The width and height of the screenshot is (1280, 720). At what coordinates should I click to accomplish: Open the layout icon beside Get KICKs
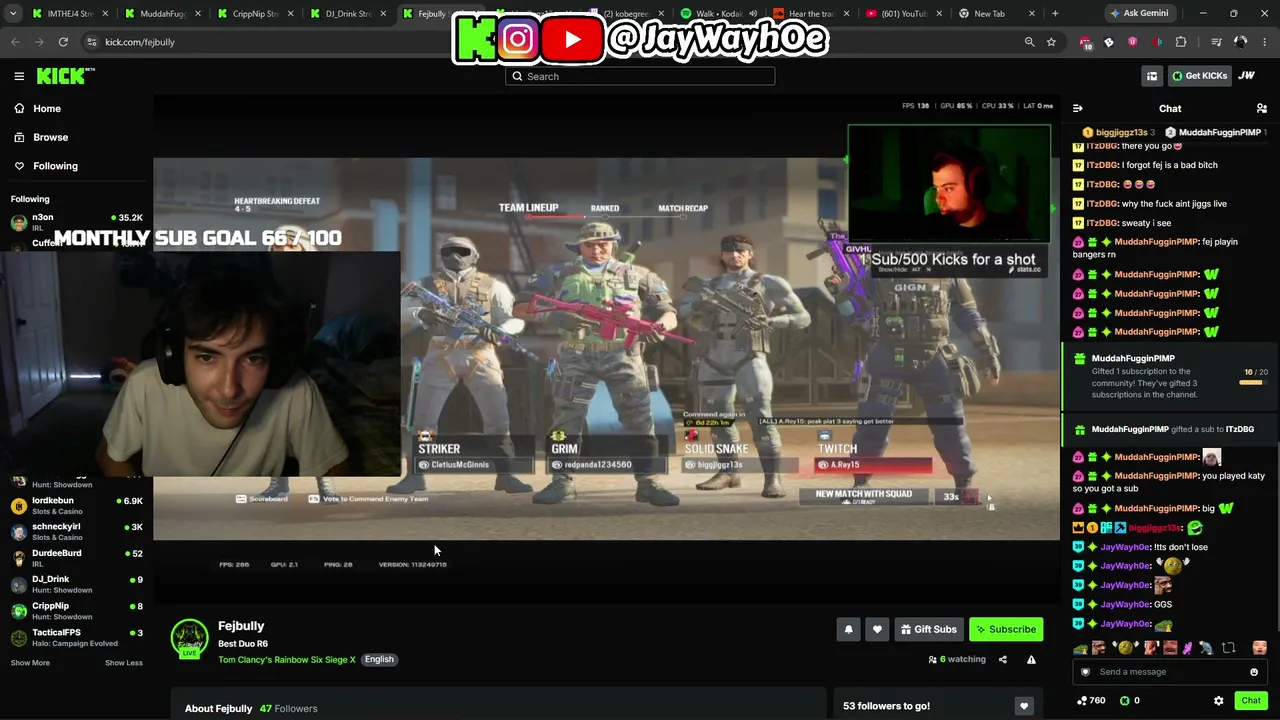pyautogui.click(x=1152, y=76)
